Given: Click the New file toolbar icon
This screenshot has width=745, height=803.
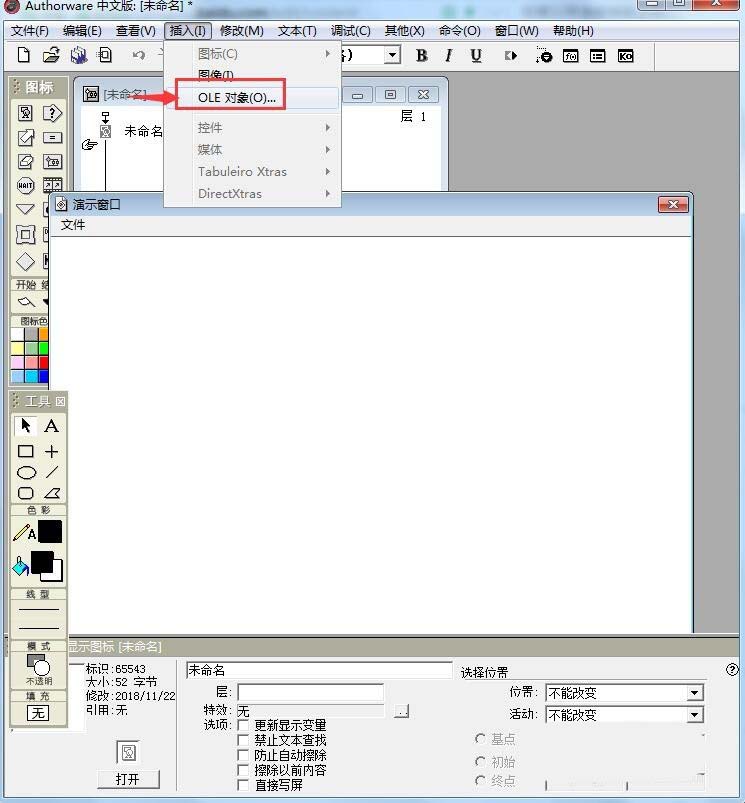Looking at the screenshot, I should (24, 55).
